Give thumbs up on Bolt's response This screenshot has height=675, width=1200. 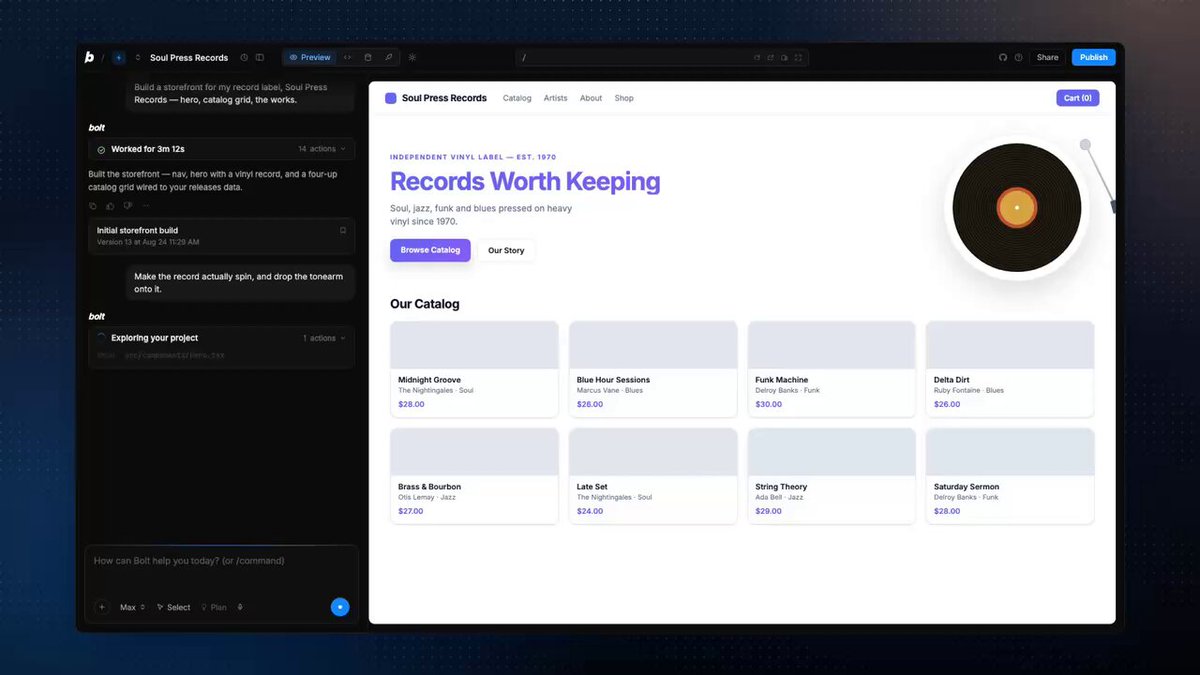(x=110, y=206)
